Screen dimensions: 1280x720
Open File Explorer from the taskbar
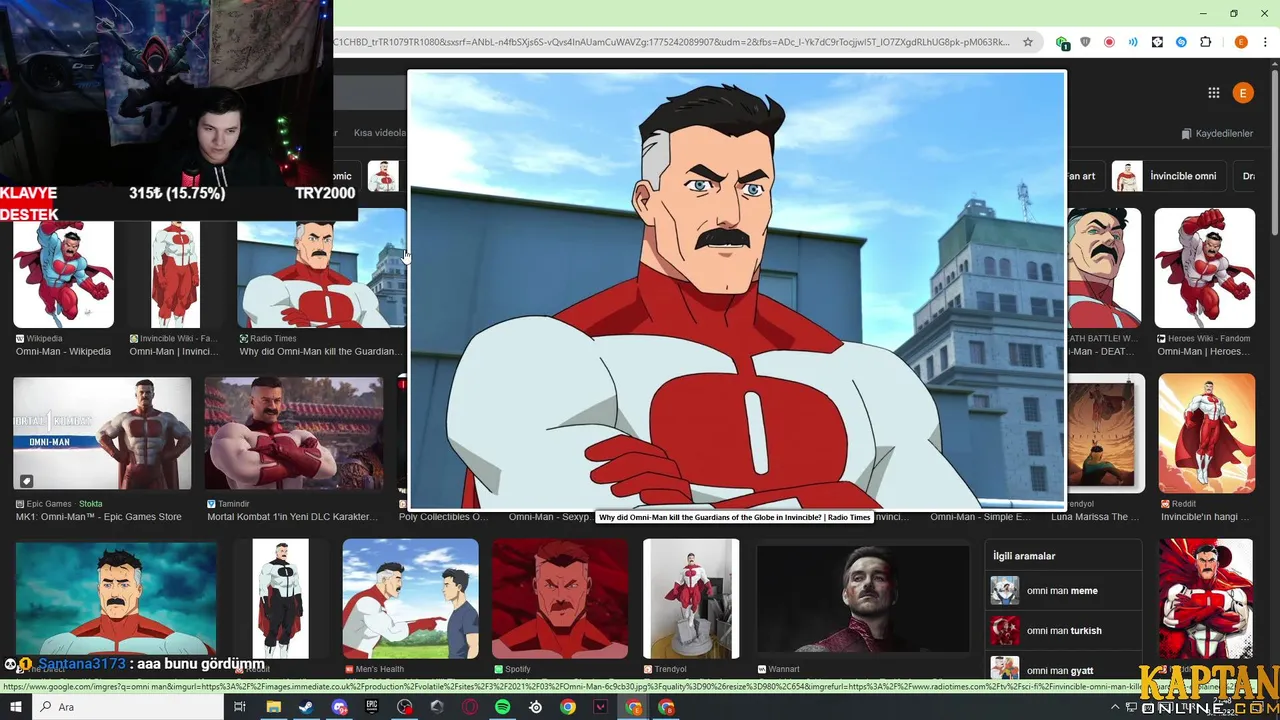point(273,707)
